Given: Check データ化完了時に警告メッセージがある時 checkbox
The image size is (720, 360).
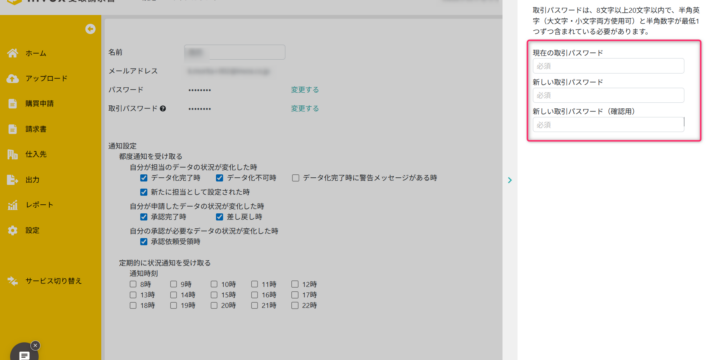Looking at the screenshot, I should pos(296,178).
